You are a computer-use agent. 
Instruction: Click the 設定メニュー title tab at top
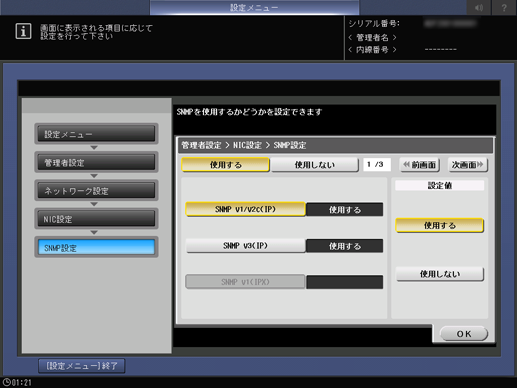pos(254,7)
